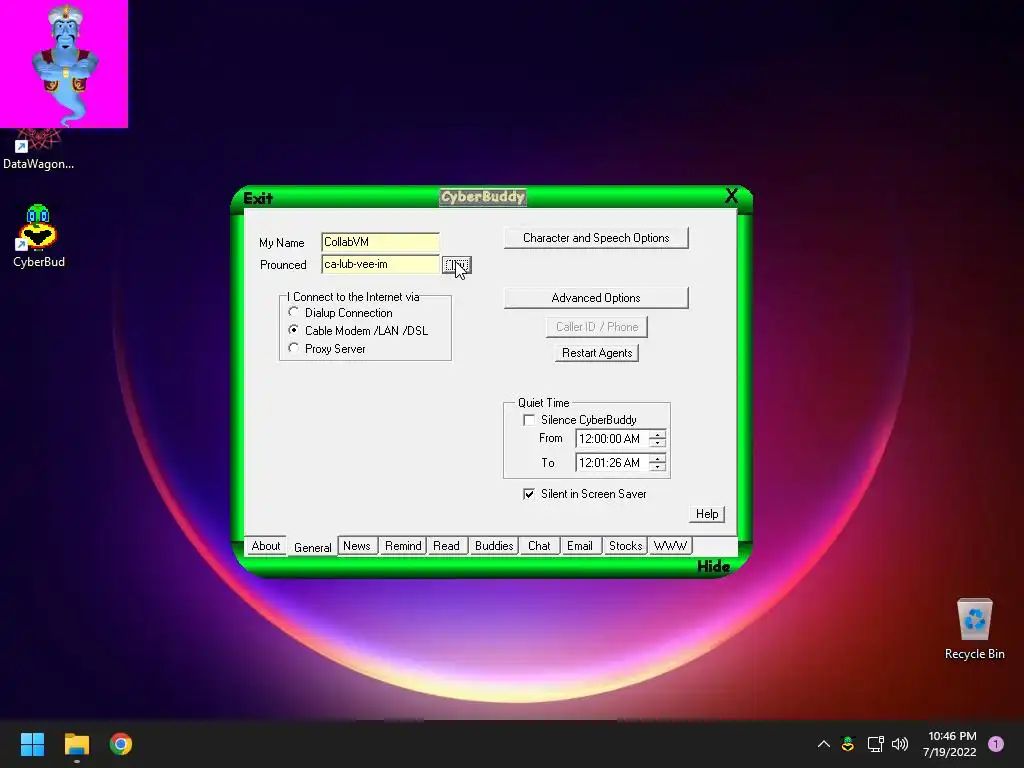Click the To time field
The width and height of the screenshot is (1024, 768).
point(613,463)
